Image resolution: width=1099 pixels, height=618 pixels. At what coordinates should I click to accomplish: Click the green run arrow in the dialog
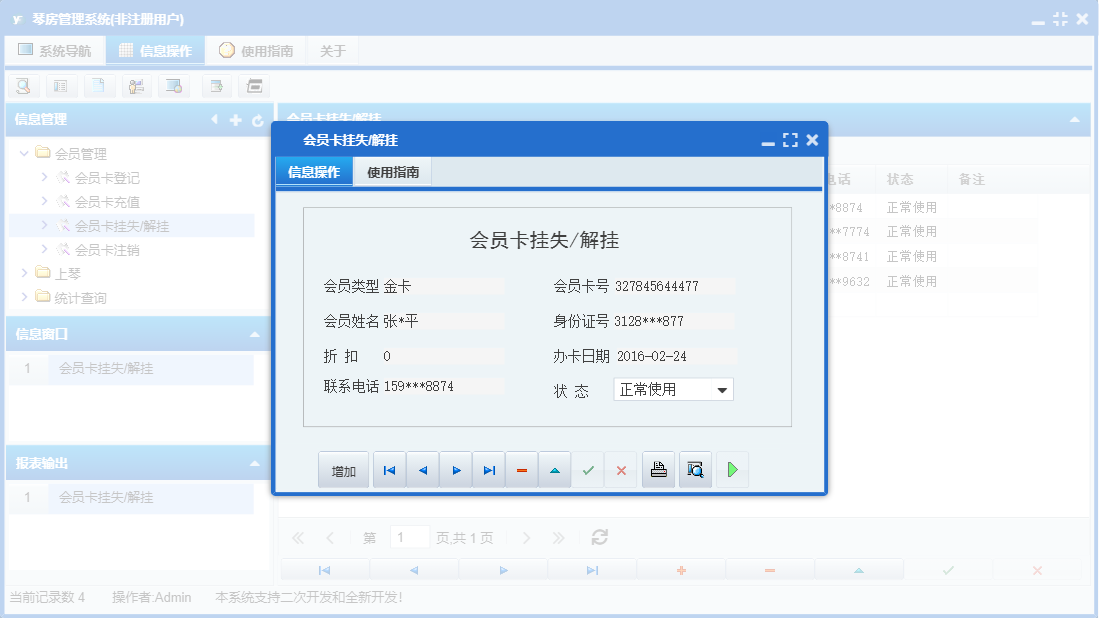pyautogui.click(x=732, y=469)
